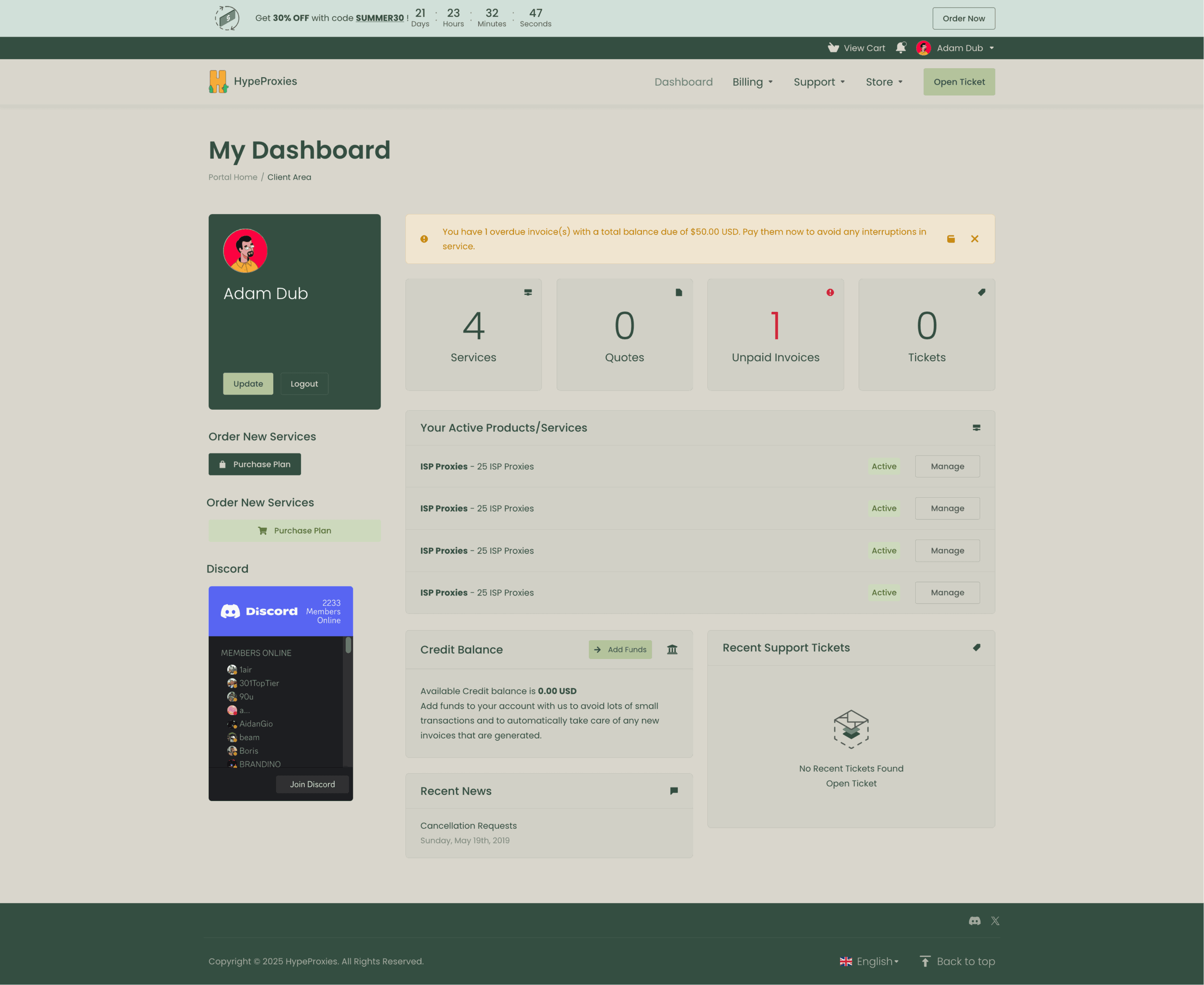Select Discord member beam
The image size is (1204, 985).
[x=244, y=737]
